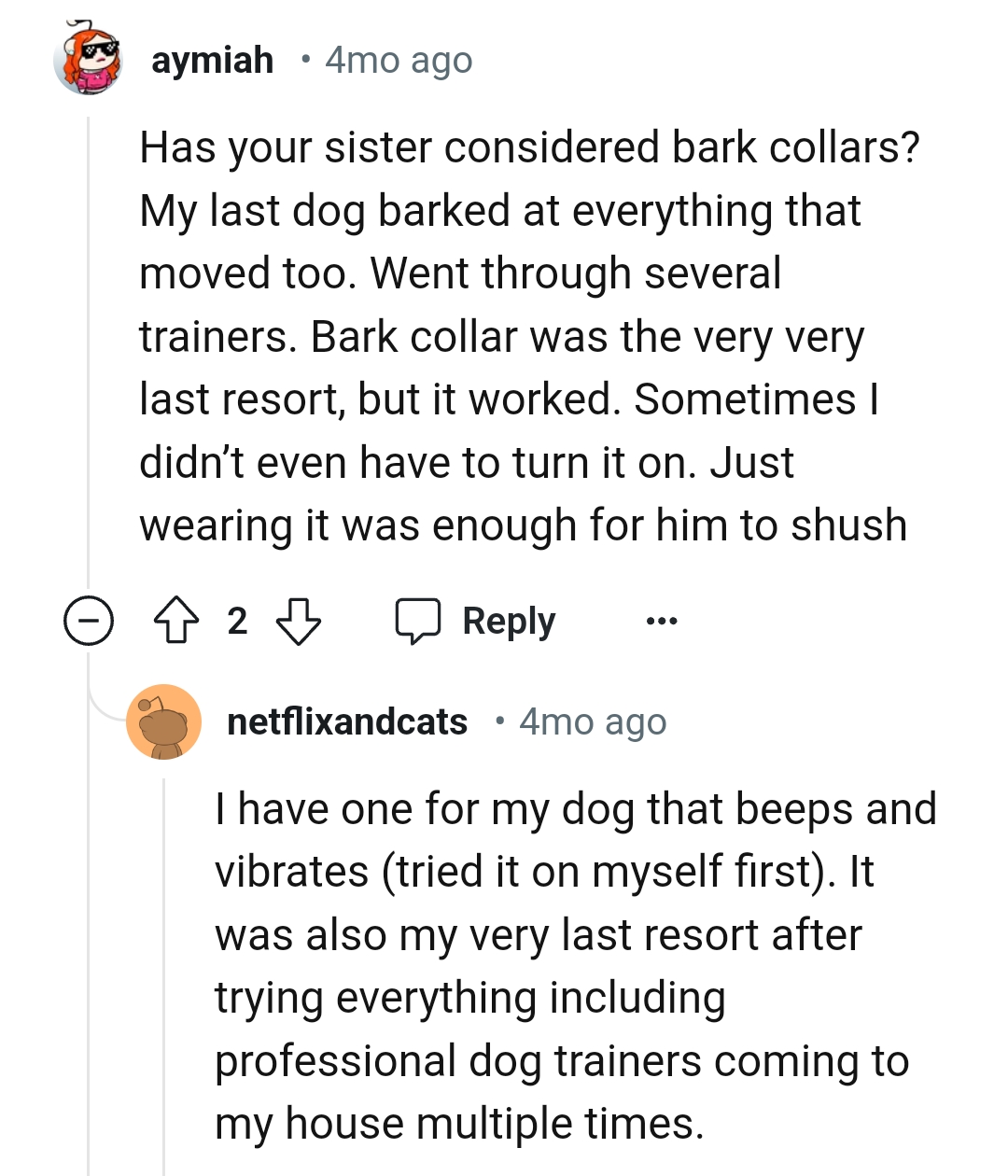
Task: Click the line 'Has your sister considered bark collars?'
Action: click(529, 147)
